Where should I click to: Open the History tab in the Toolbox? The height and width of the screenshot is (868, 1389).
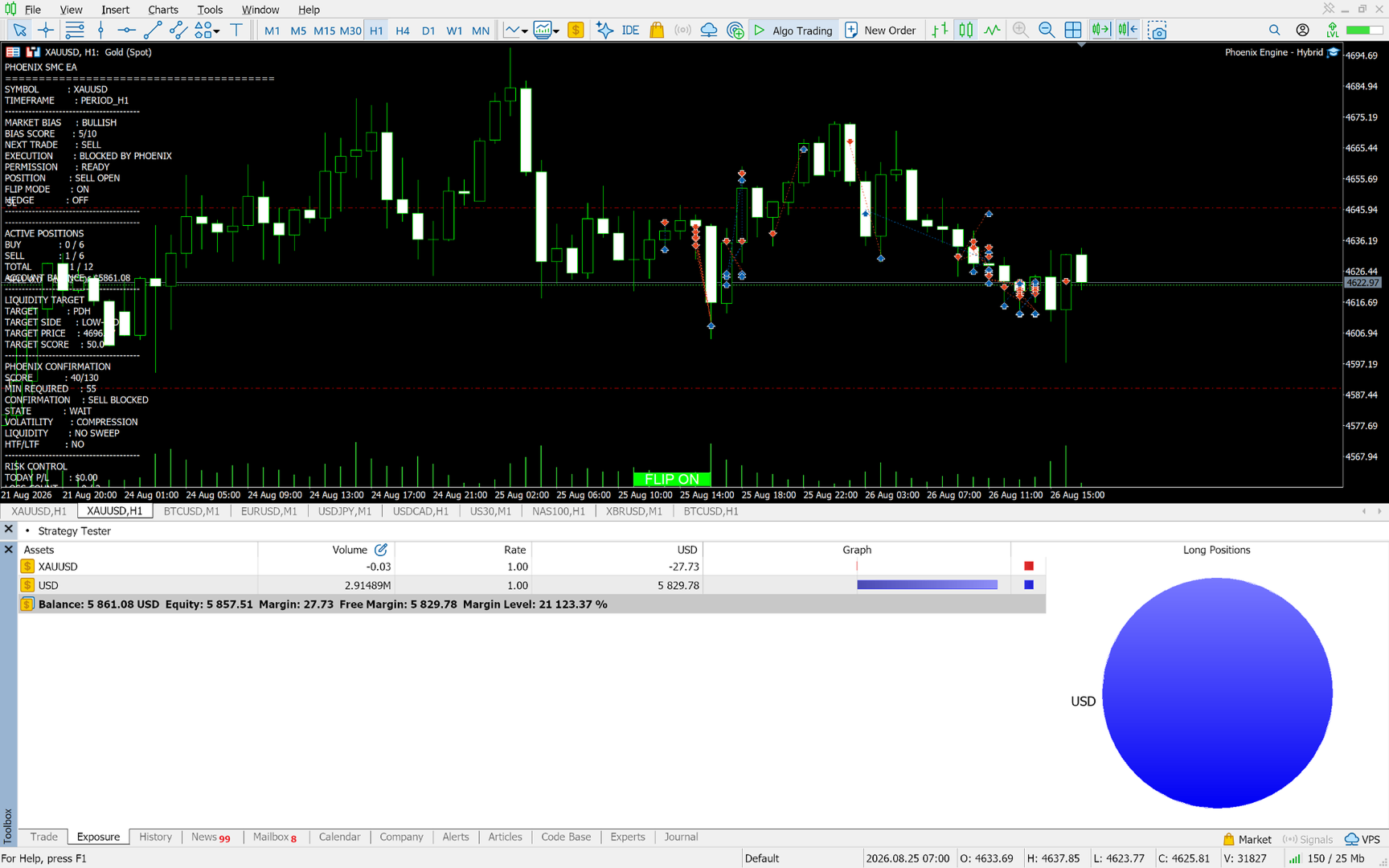[x=155, y=837]
